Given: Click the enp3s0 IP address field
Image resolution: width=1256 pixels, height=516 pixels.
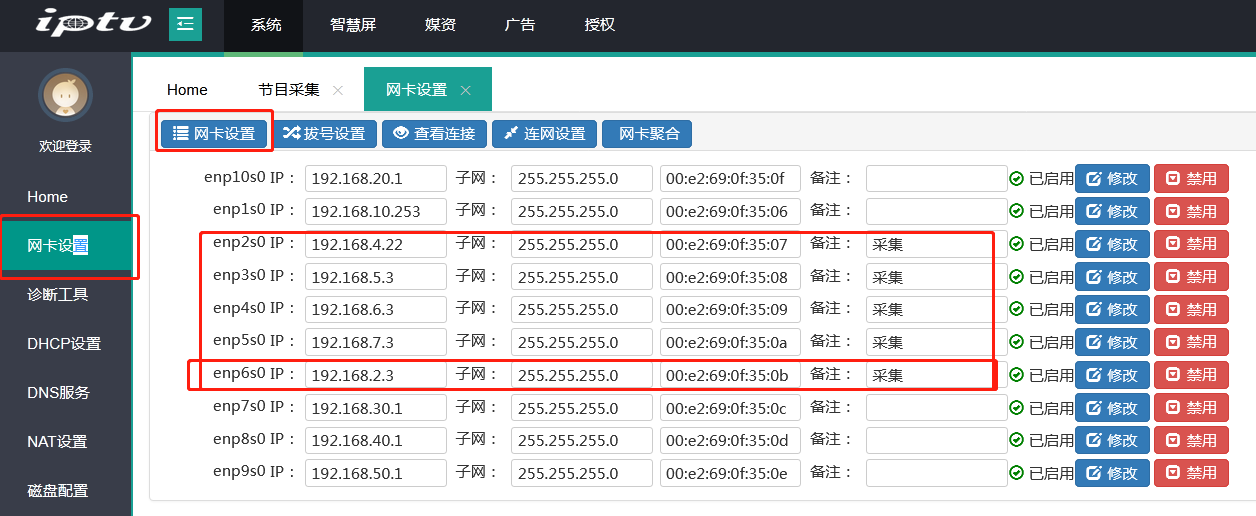Looking at the screenshot, I should coord(375,277).
